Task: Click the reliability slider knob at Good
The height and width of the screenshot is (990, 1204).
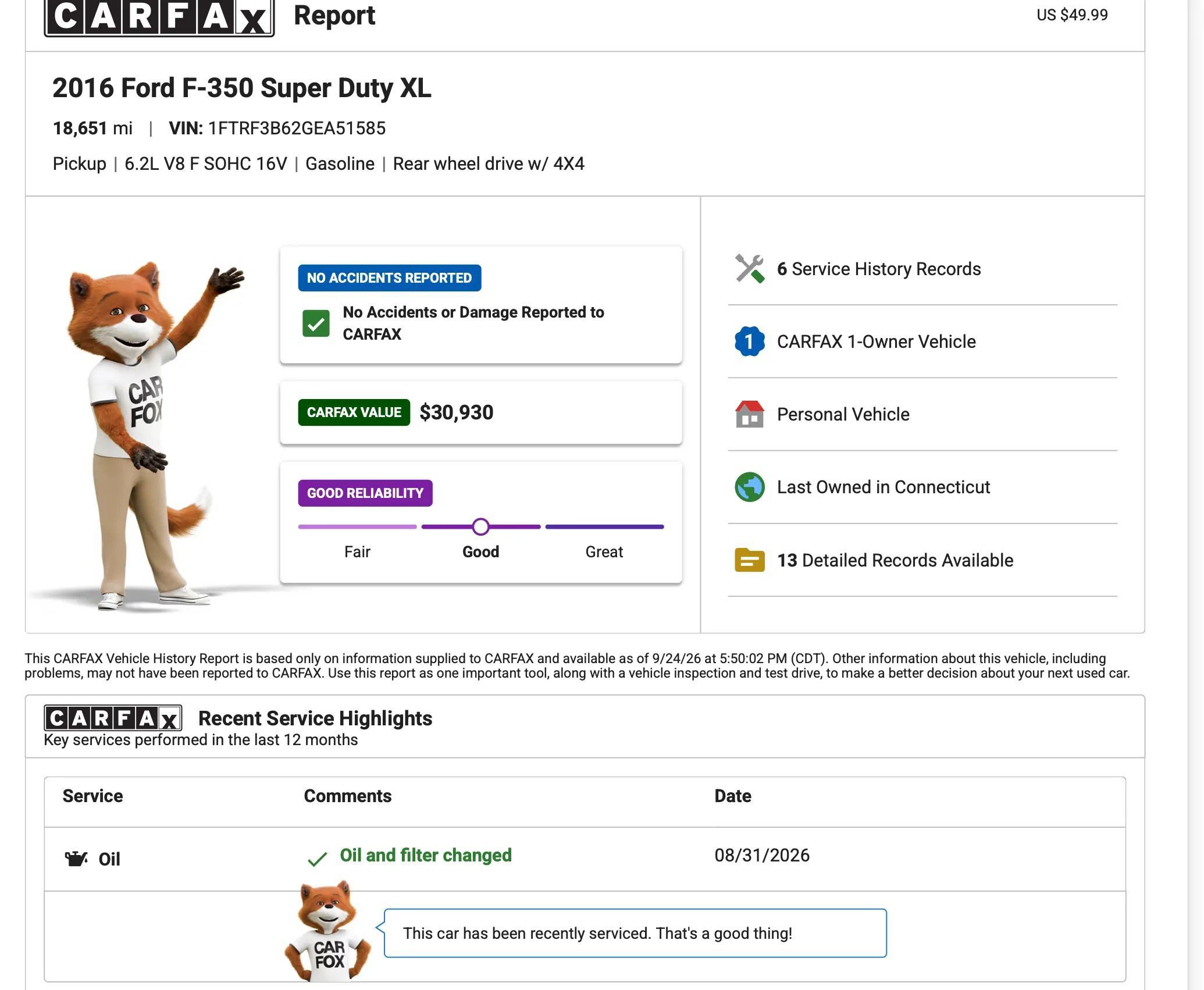Action: click(x=481, y=526)
